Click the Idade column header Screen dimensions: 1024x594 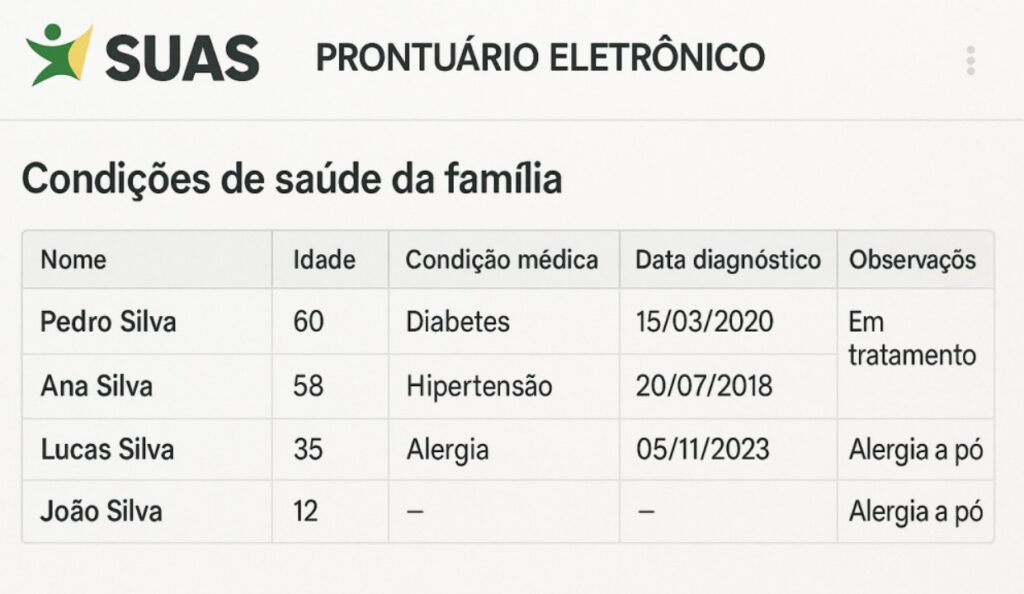click(x=323, y=260)
